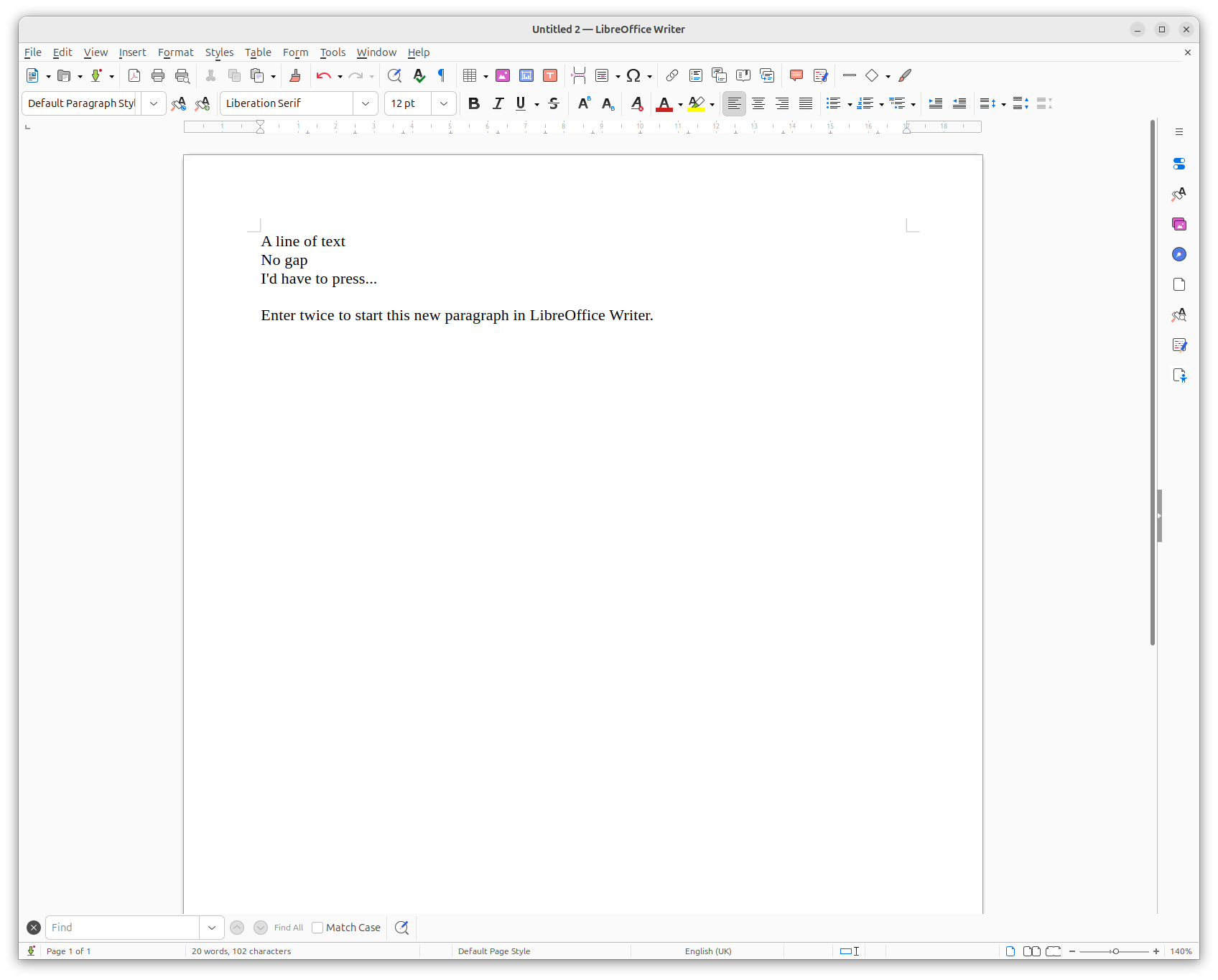This screenshot has height=980, width=1218.
Task: Click the word count status field
Action: [241, 951]
